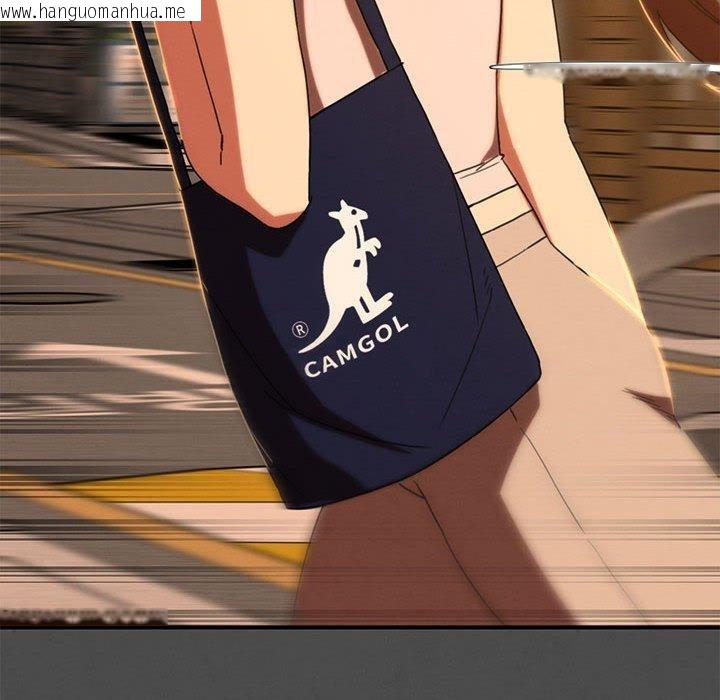Click the blurred white streak at top right

click(x=600, y=70)
